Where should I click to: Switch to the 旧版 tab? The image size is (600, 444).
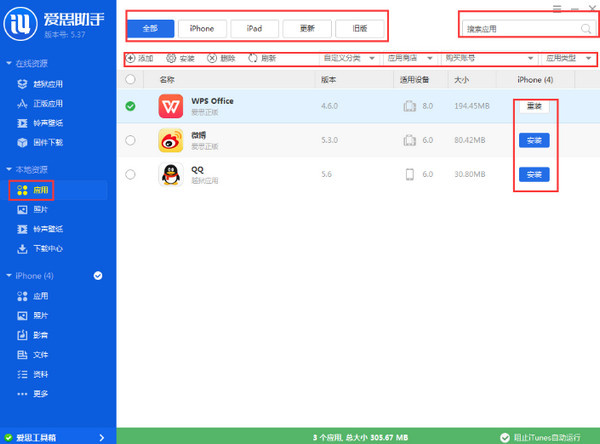(359, 29)
